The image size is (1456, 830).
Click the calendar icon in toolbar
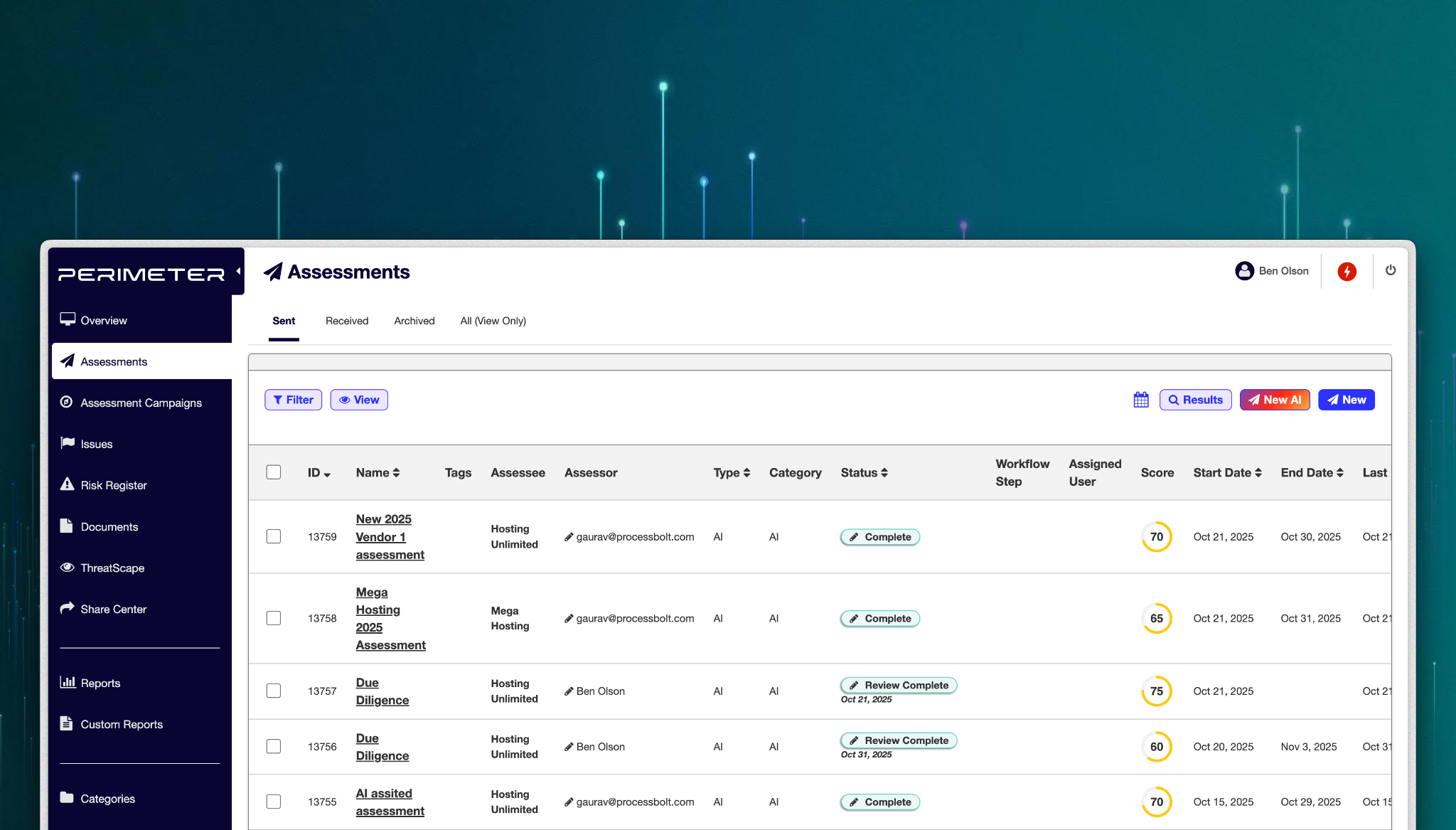pyautogui.click(x=1141, y=400)
